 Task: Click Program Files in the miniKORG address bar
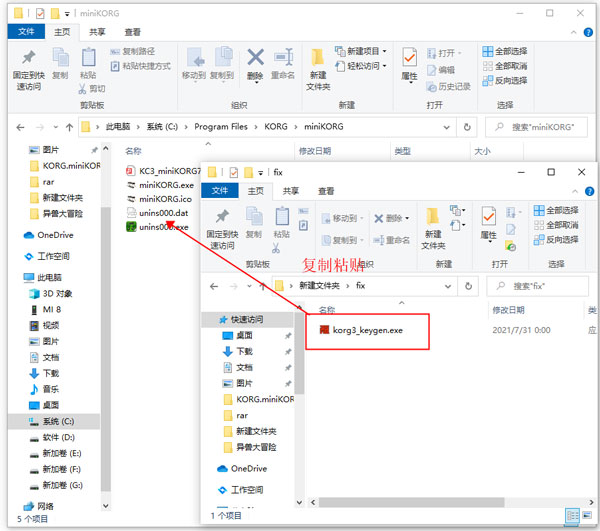[221, 127]
